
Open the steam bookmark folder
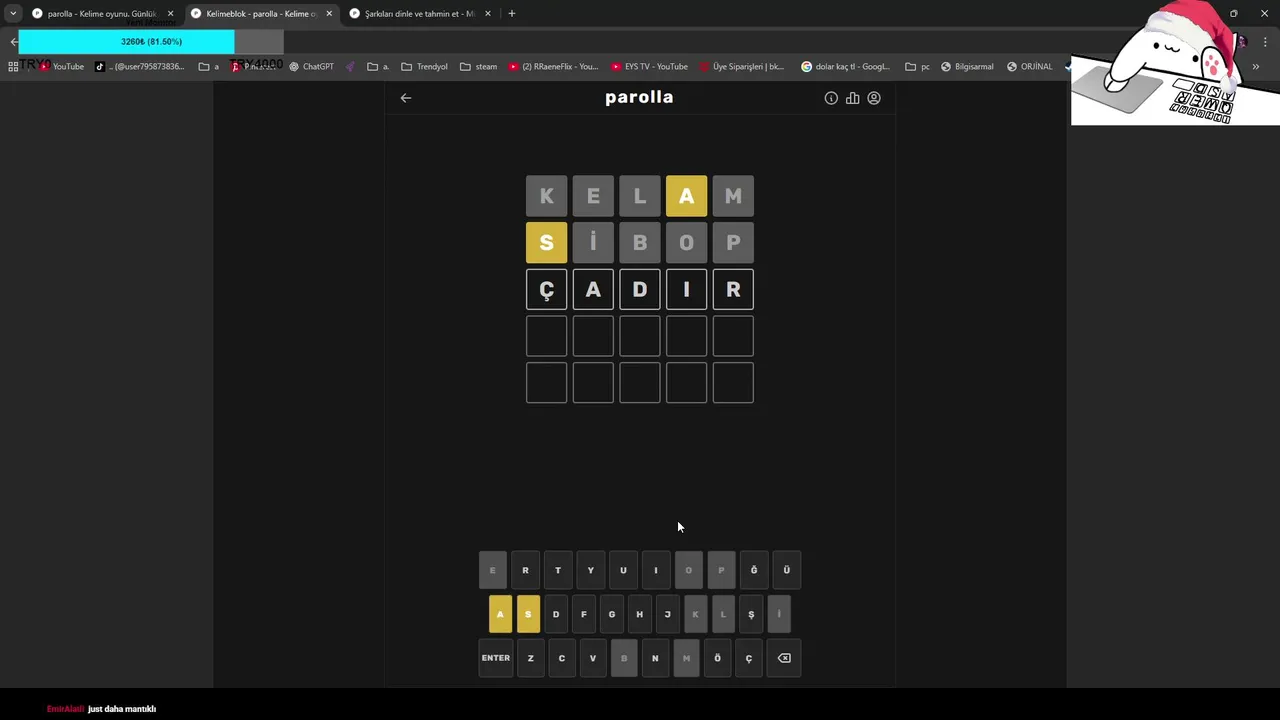pyautogui.click(x=478, y=67)
